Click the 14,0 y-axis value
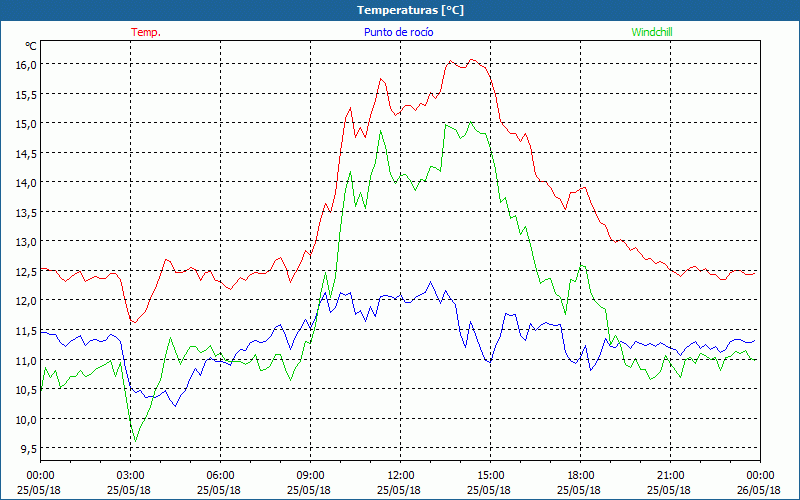This screenshot has width=800, height=500. [26, 183]
